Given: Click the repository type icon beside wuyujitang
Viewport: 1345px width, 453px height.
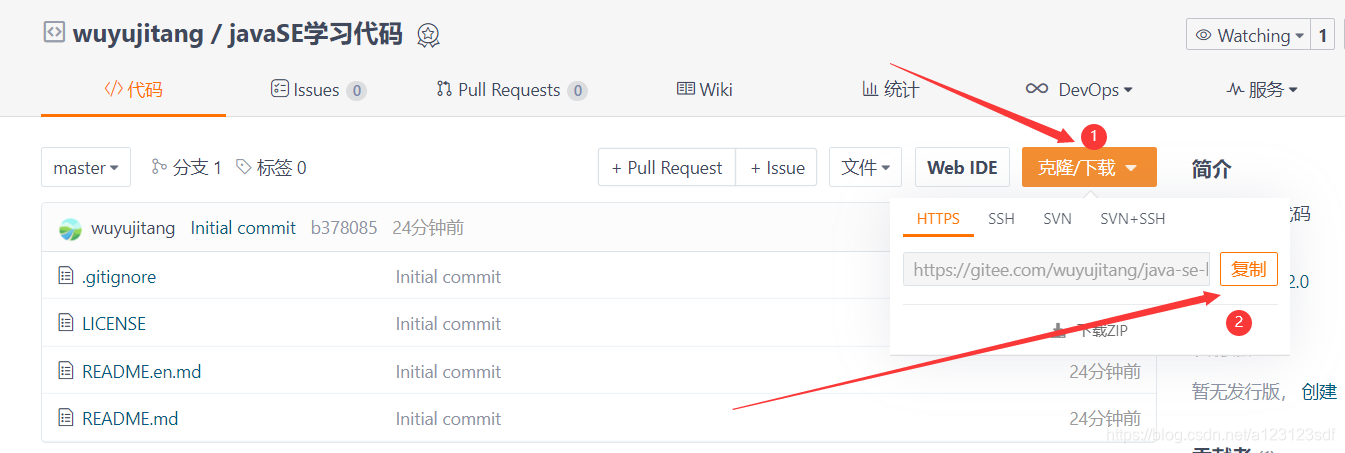Looking at the screenshot, I should tap(53, 33).
